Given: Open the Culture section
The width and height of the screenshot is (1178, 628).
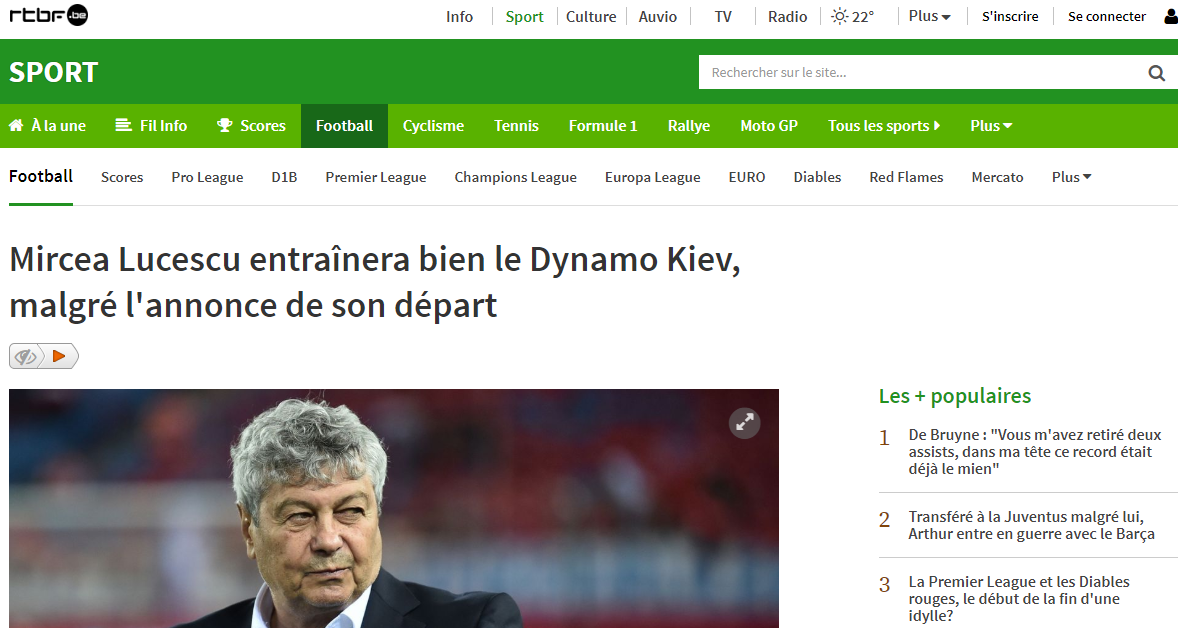Looking at the screenshot, I should coord(591,17).
